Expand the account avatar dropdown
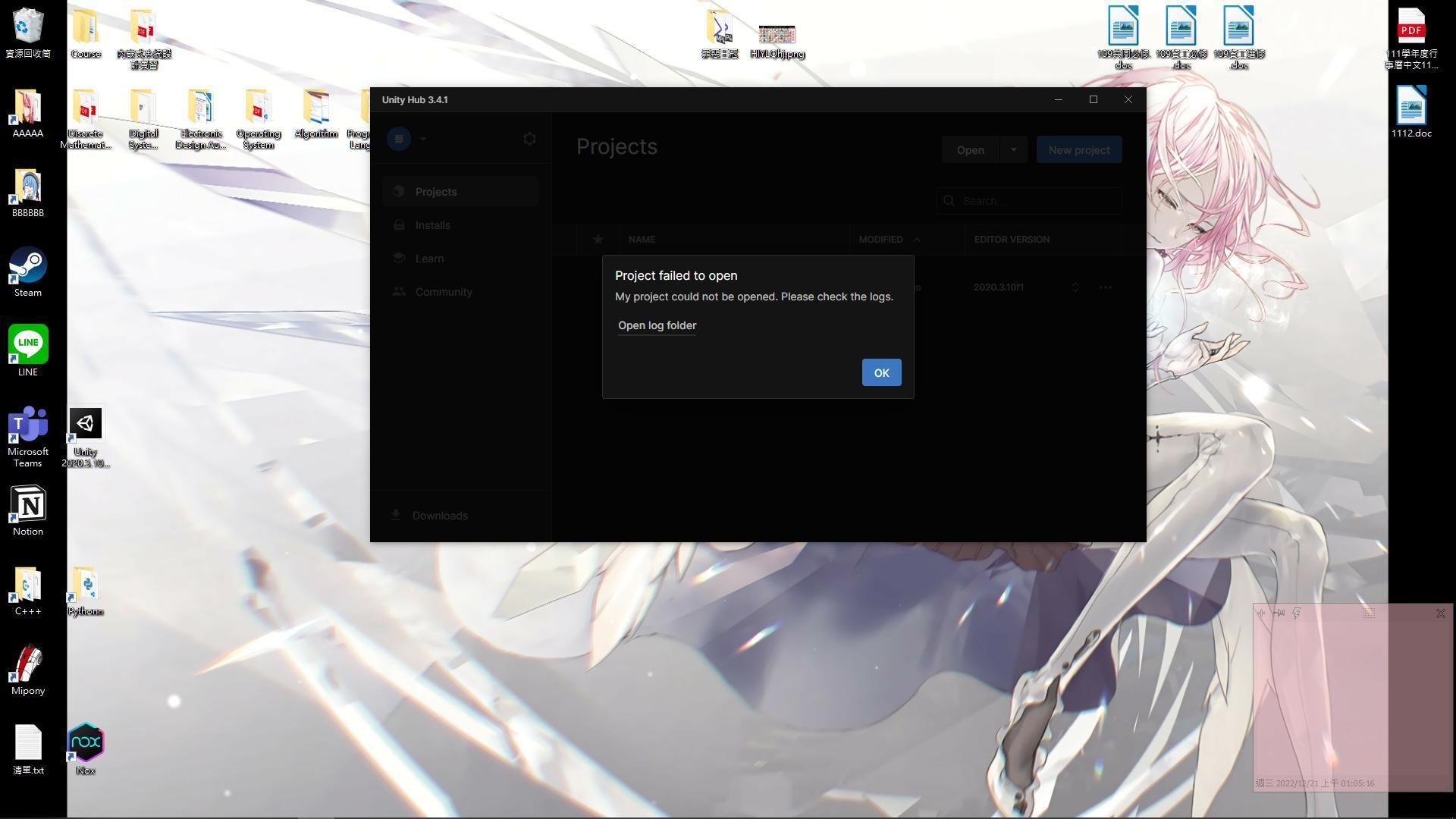 422,139
